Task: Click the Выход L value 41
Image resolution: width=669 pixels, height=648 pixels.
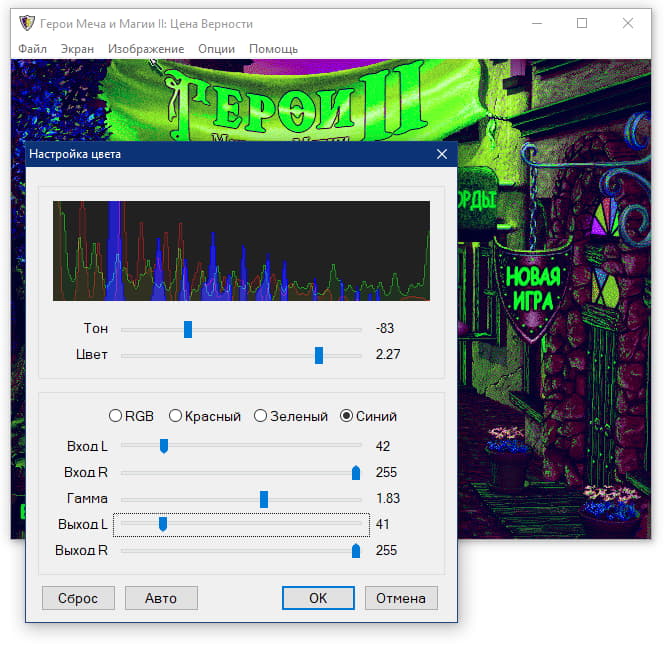Action: pyautogui.click(x=383, y=524)
